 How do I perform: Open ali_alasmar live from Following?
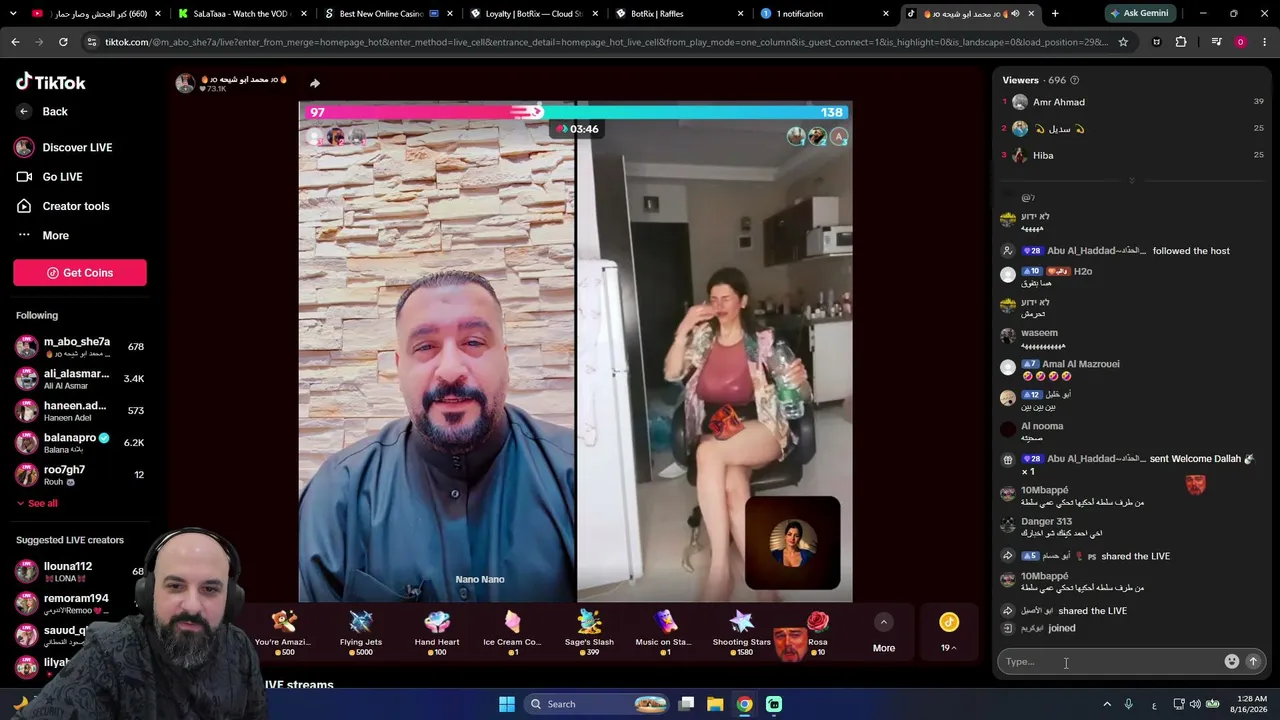coord(80,379)
